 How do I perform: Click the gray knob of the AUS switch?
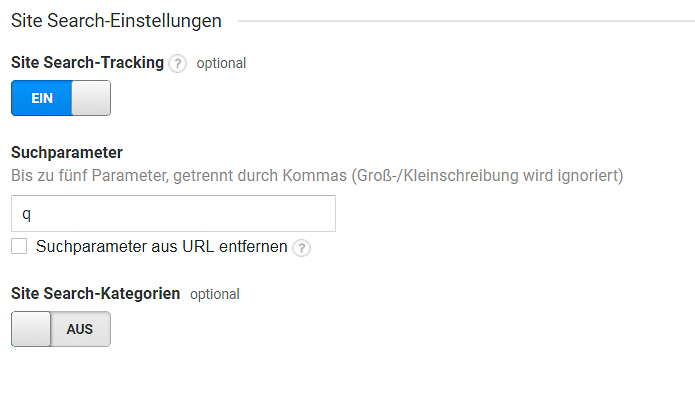click(x=31, y=329)
